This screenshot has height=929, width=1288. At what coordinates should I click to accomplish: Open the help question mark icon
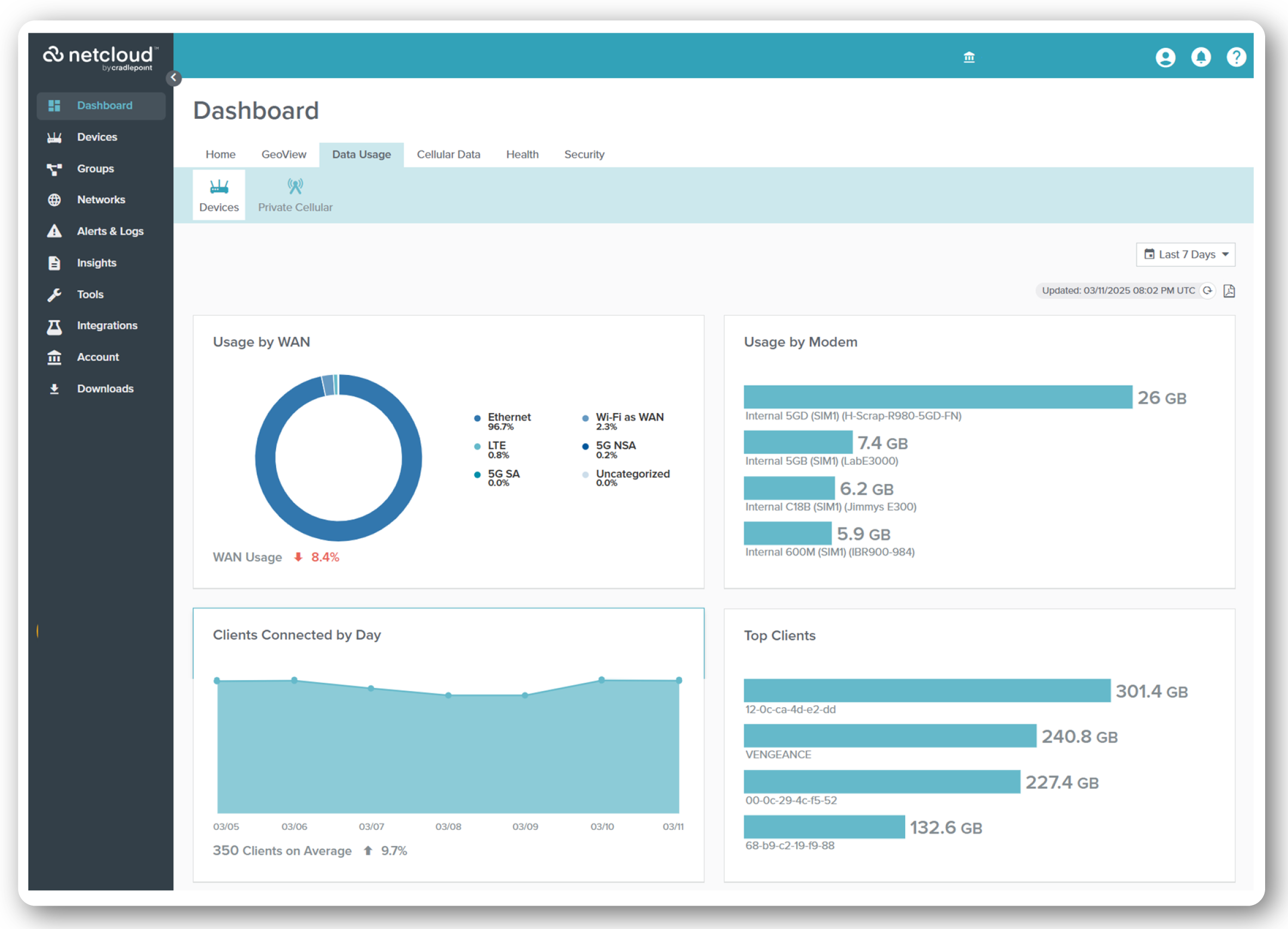pyautogui.click(x=1236, y=57)
